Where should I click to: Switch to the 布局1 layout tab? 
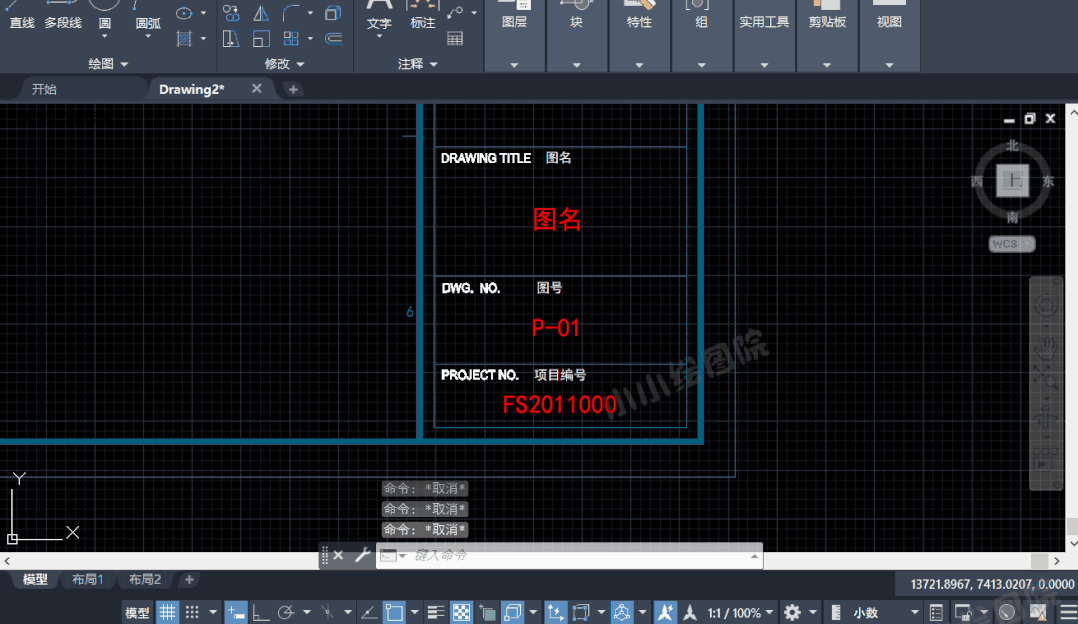pos(86,580)
